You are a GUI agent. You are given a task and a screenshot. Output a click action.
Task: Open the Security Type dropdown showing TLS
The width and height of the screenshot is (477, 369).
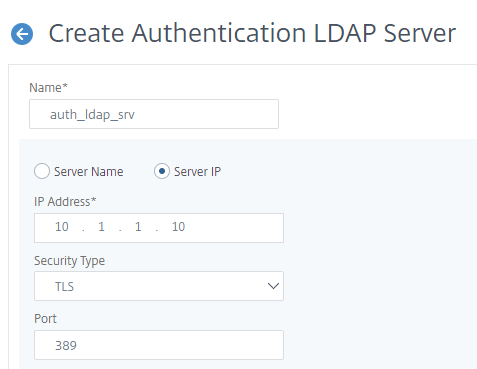coord(159,286)
